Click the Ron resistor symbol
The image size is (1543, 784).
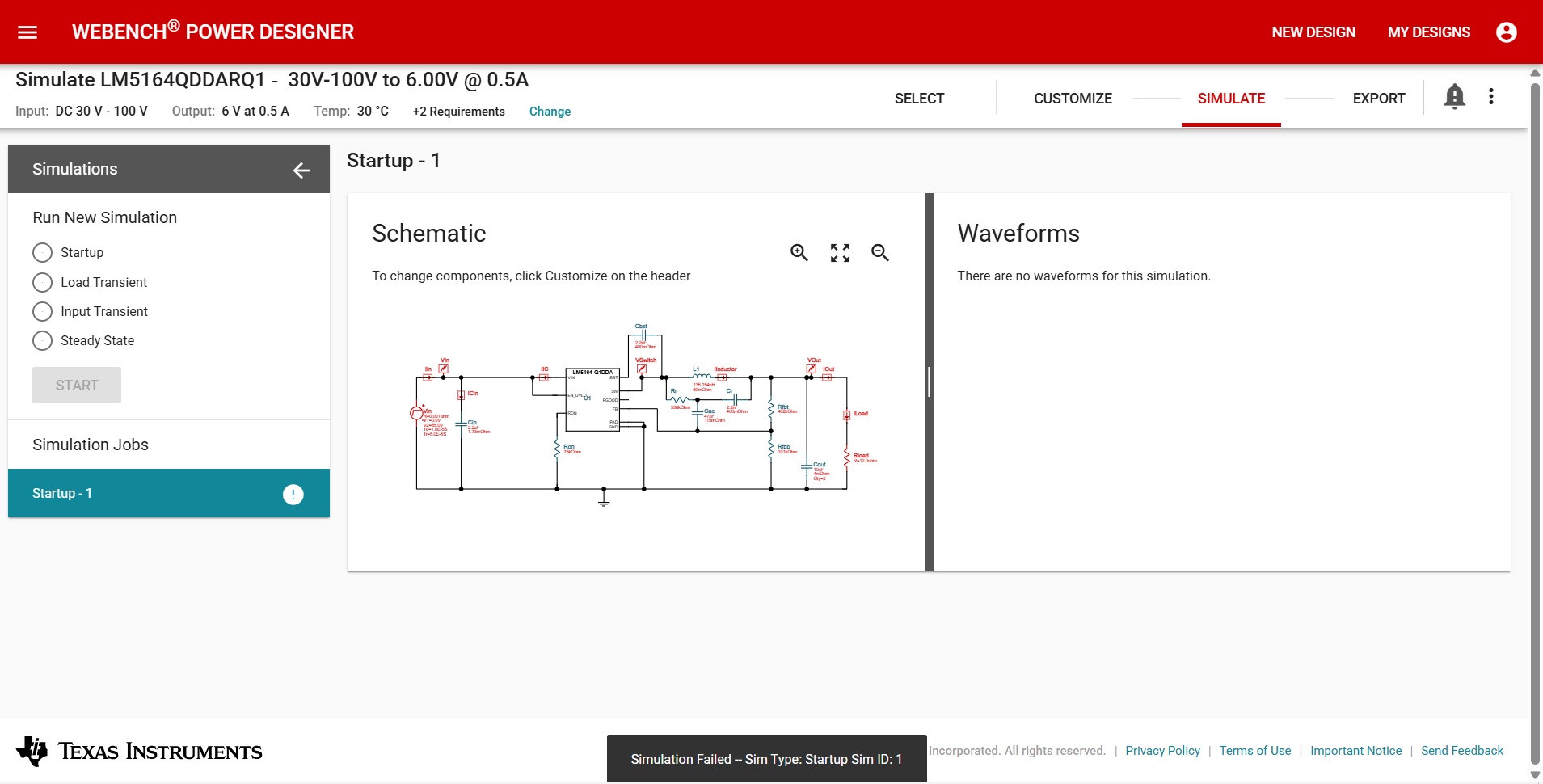[x=557, y=449]
